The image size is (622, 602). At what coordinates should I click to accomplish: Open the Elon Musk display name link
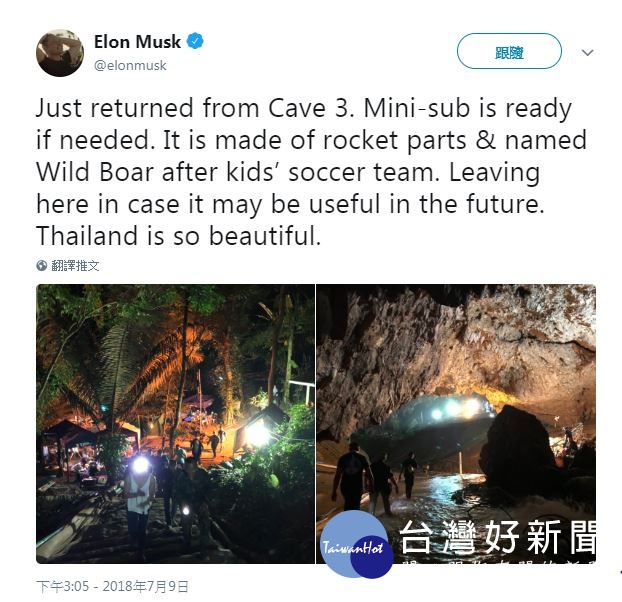(x=137, y=42)
